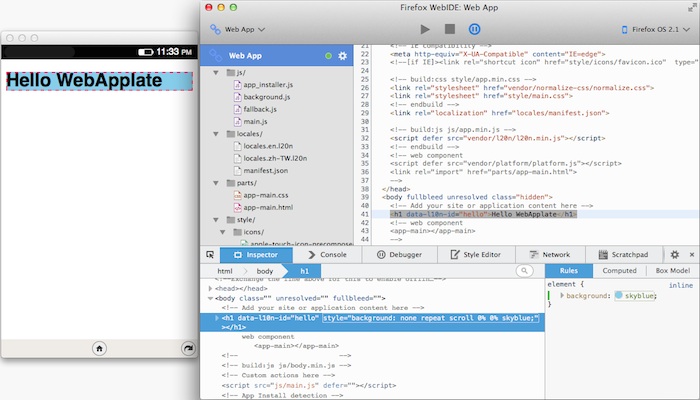Open project settings gear beside Web App
This screenshot has width=700, height=400.
343,57
